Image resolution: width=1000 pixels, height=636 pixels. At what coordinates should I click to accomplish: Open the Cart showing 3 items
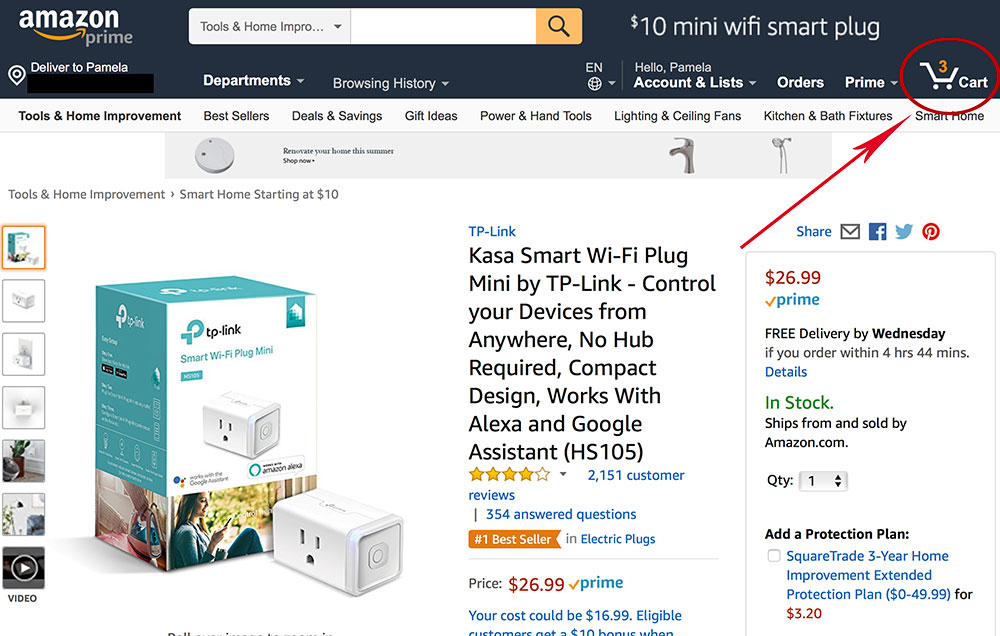(948, 76)
